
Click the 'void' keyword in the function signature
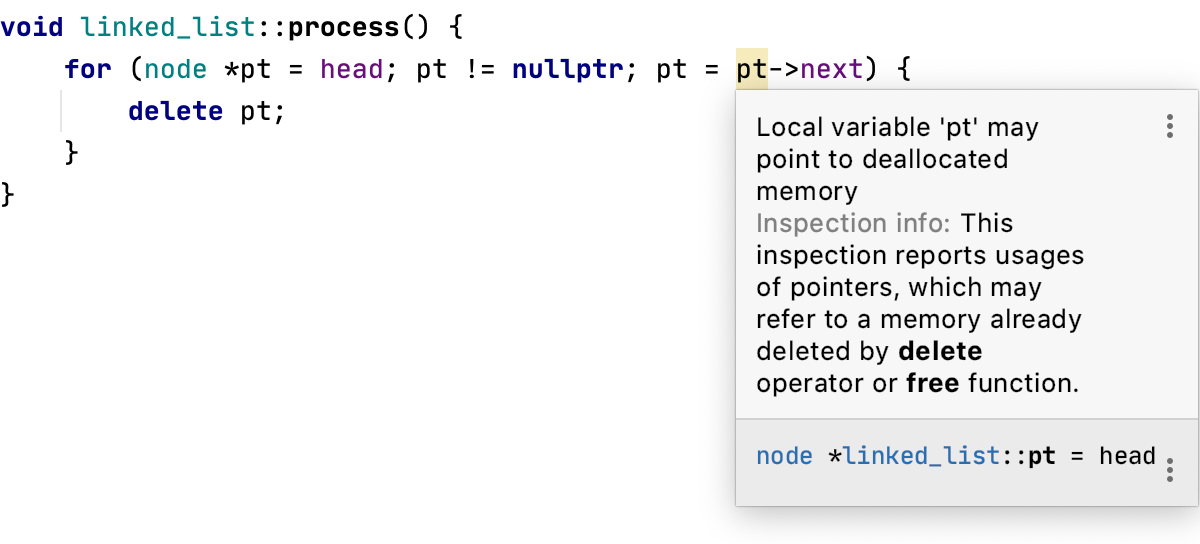click(x=32, y=28)
